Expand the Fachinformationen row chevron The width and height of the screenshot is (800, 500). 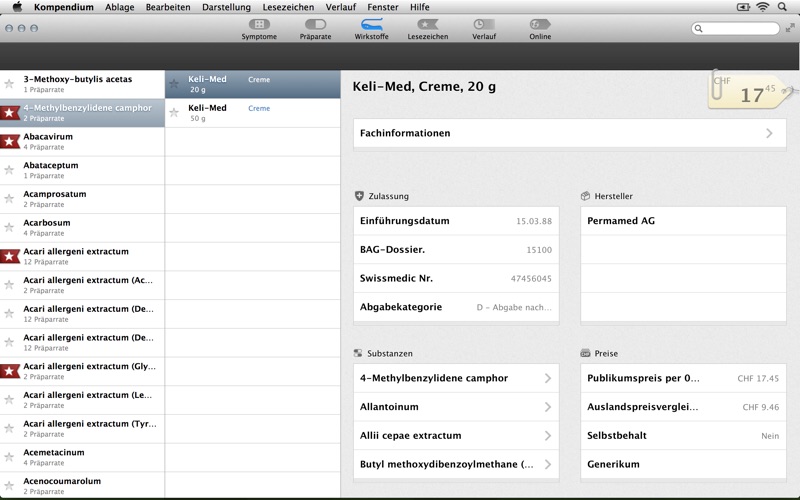769,133
